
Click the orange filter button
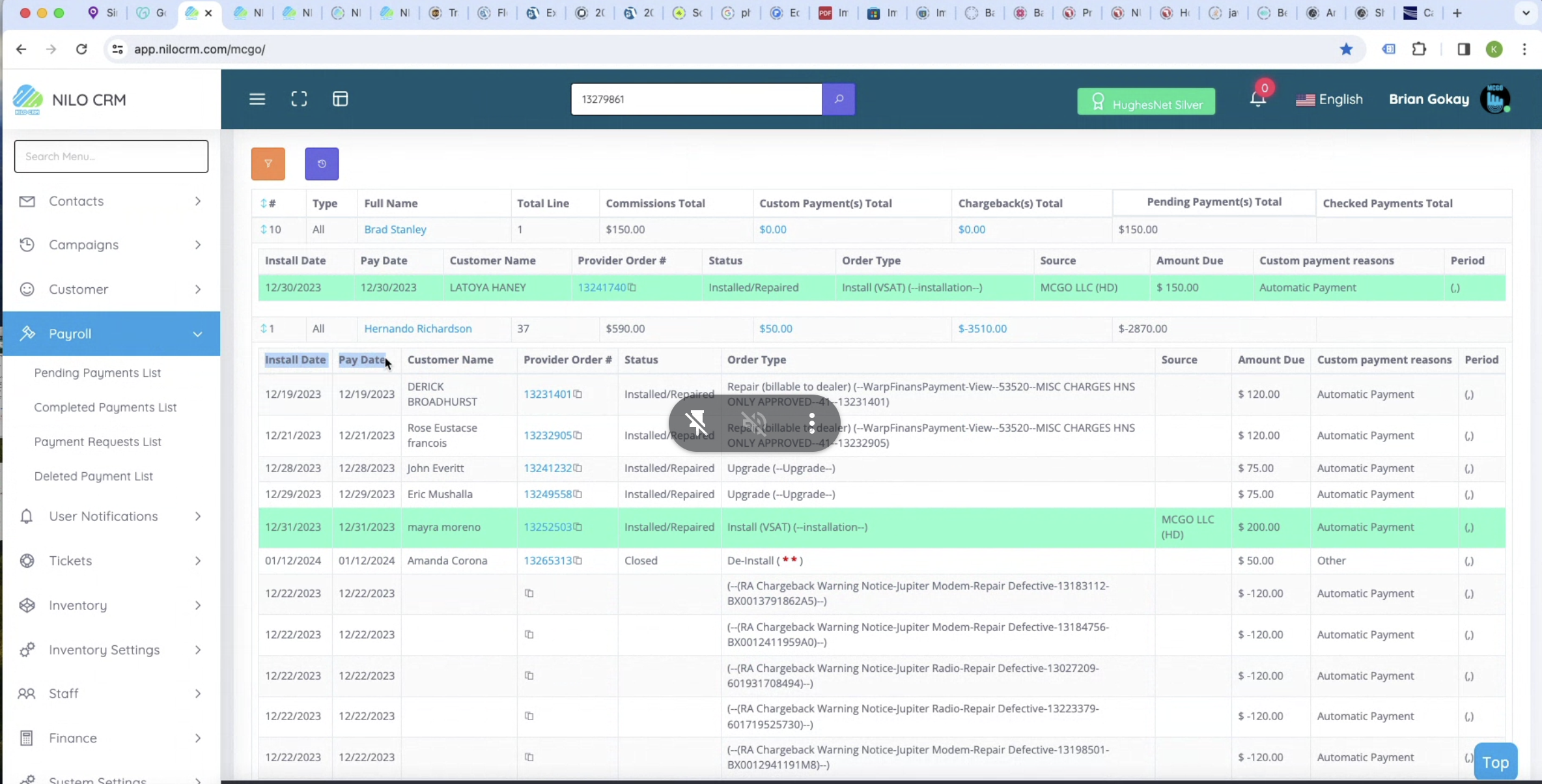[268, 163]
